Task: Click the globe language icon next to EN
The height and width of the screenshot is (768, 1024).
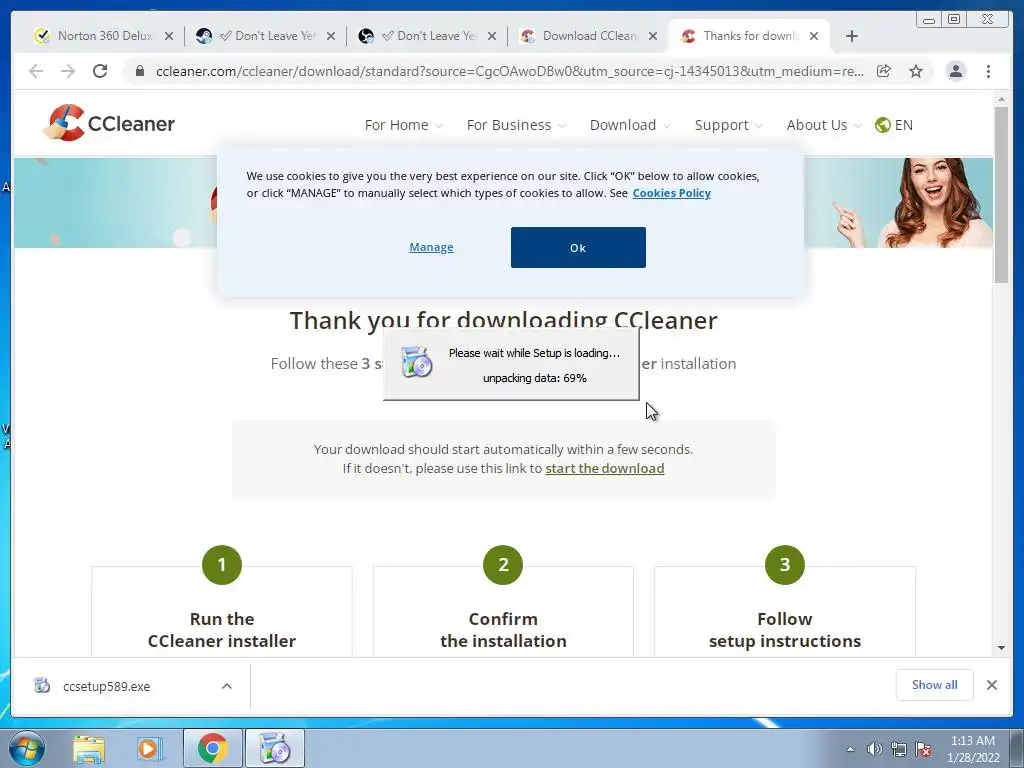Action: [x=882, y=125]
